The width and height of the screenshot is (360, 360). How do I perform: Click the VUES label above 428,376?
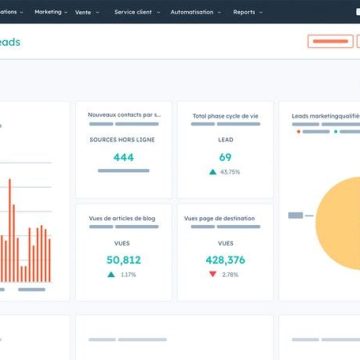coord(226,243)
